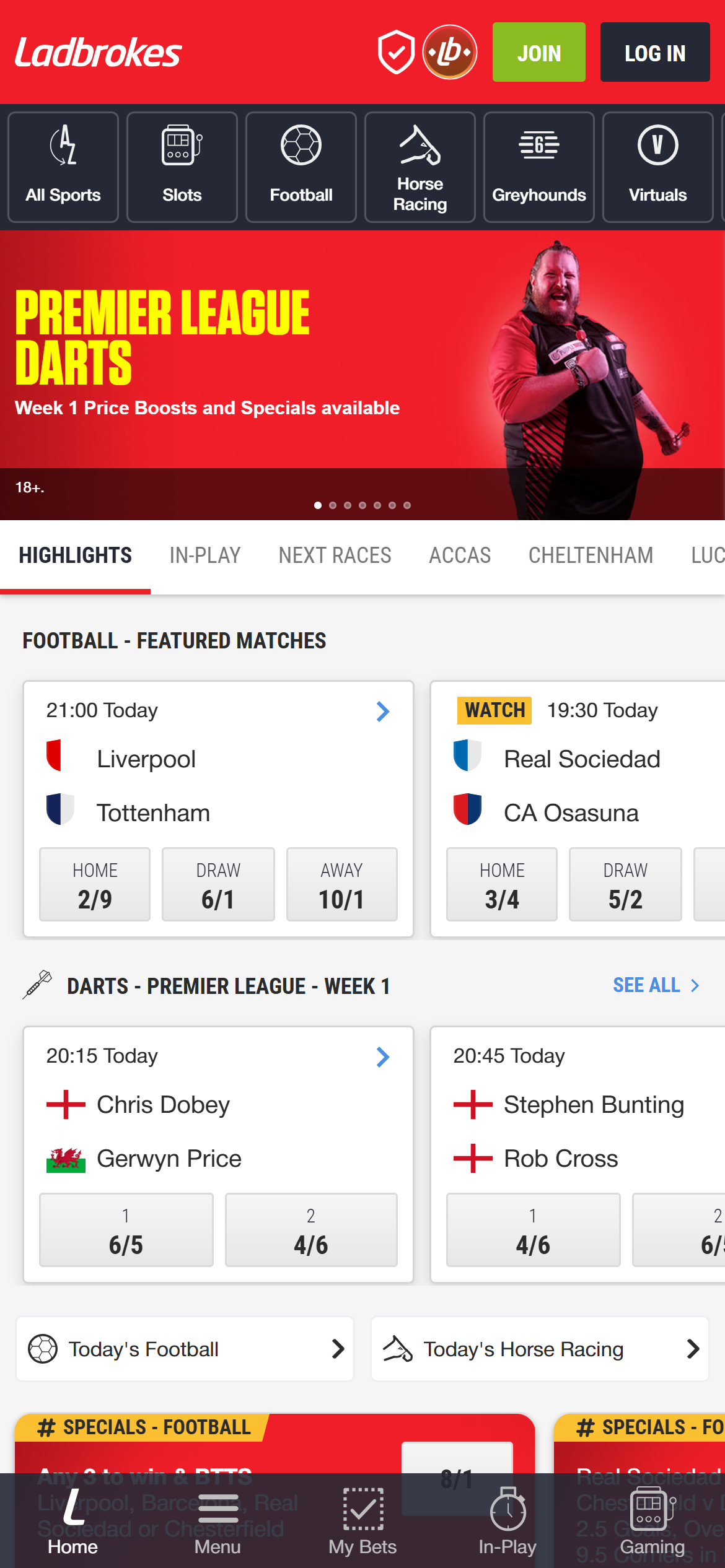725x1568 pixels.
Task: Open the CHELTENHAM tab
Action: coord(591,555)
